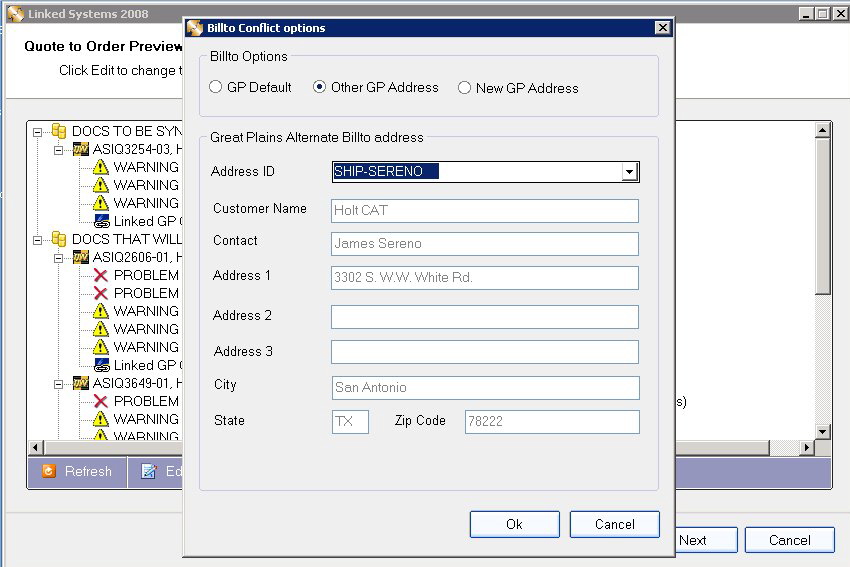Click second PROBLEM red X under ASIQ2606-01
This screenshot has width=850, height=567.
tap(101, 293)
